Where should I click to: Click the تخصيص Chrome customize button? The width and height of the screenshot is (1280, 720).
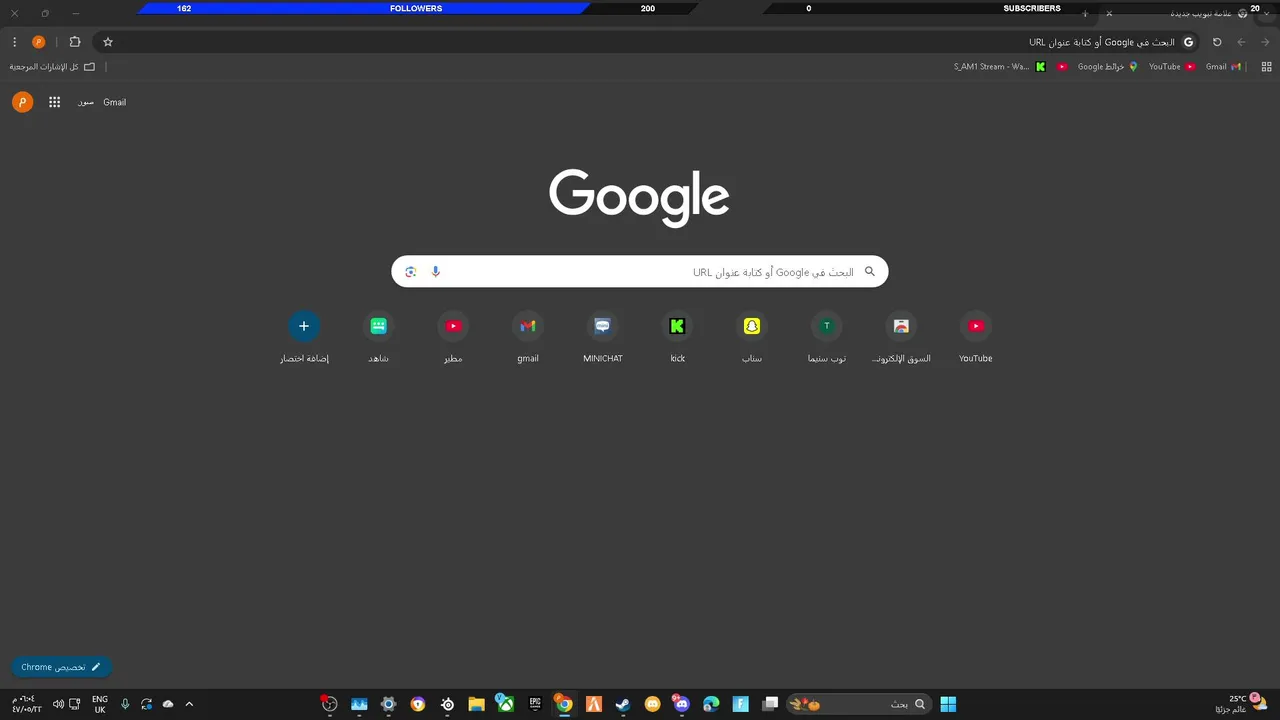pos(61,667)
